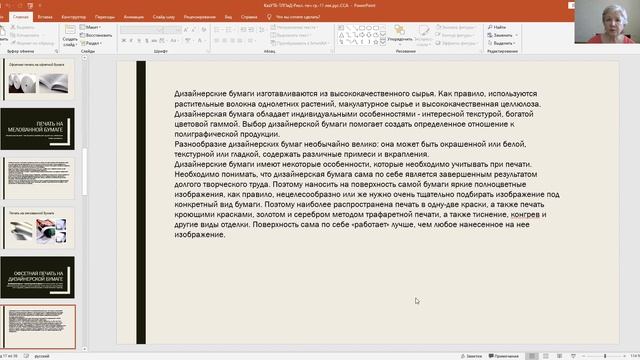Open the font name combo box
The image size is (640, 360).
(x=142, y=30)
